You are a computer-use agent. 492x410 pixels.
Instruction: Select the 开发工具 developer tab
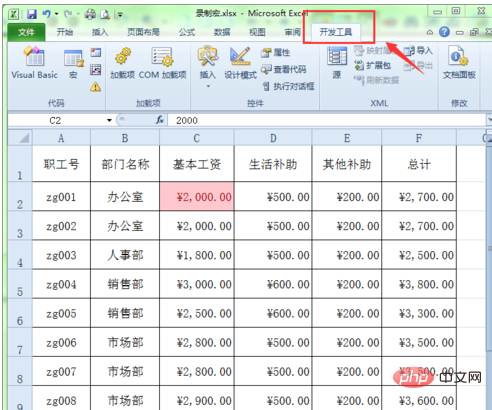336,32
